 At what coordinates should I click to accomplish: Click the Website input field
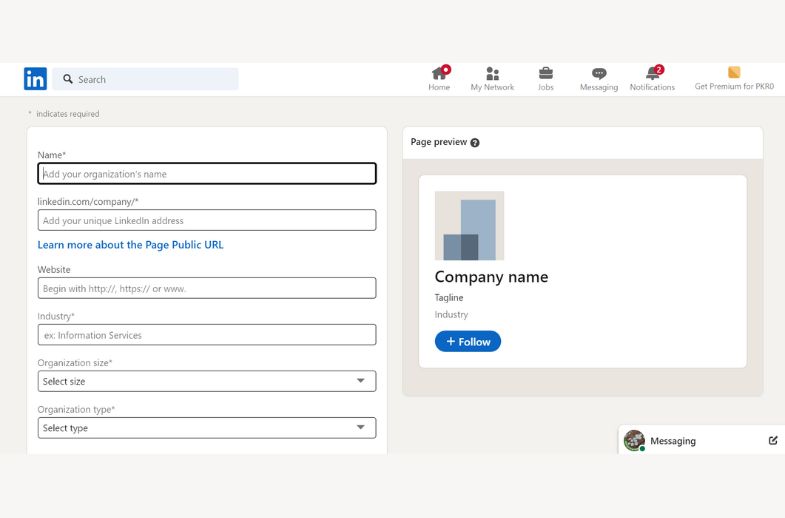[207, 288]
